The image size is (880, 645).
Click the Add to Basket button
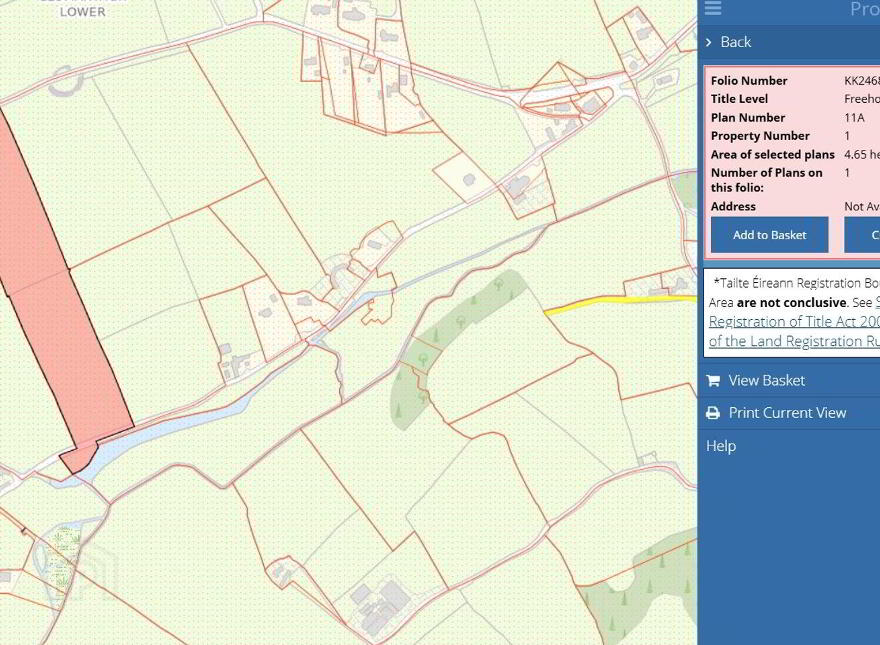coord(769,235)
